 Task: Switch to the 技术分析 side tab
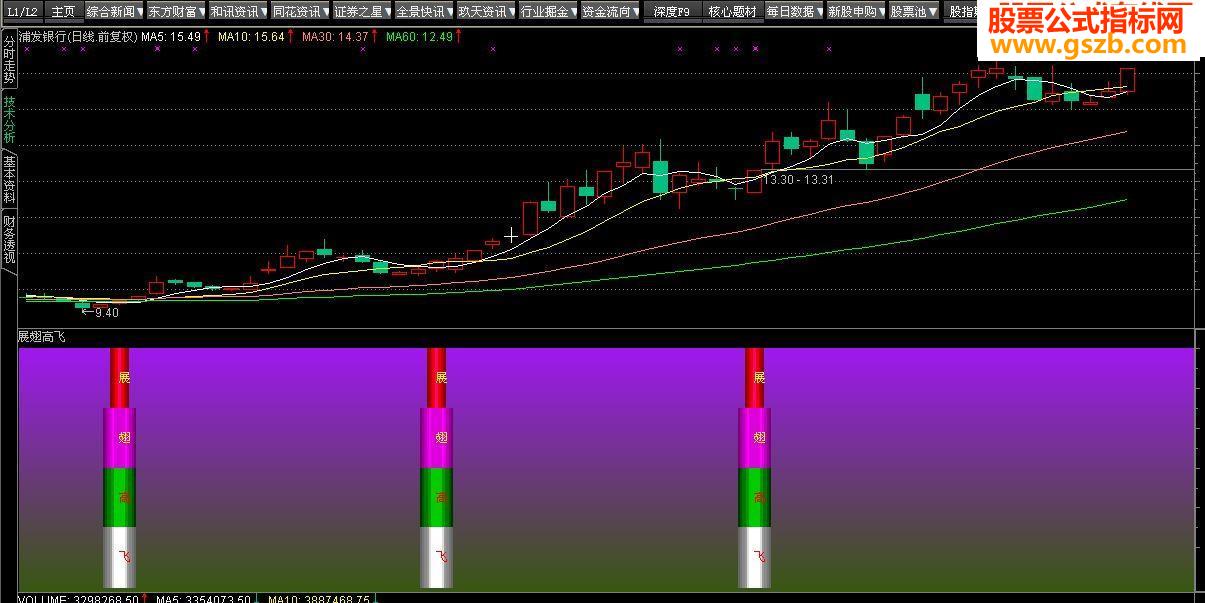(x=9, y=120)
